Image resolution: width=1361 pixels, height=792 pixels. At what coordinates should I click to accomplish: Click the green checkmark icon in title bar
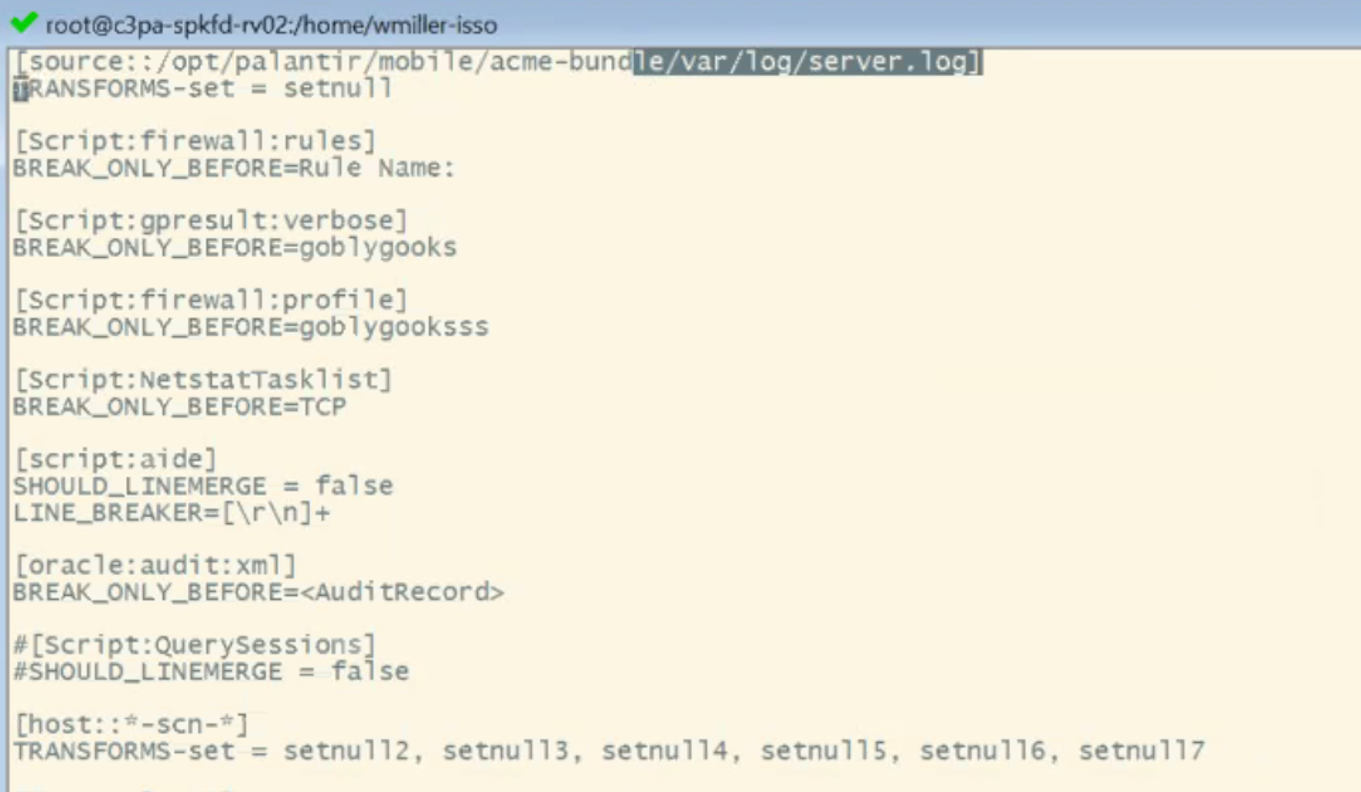pos(22,22)
